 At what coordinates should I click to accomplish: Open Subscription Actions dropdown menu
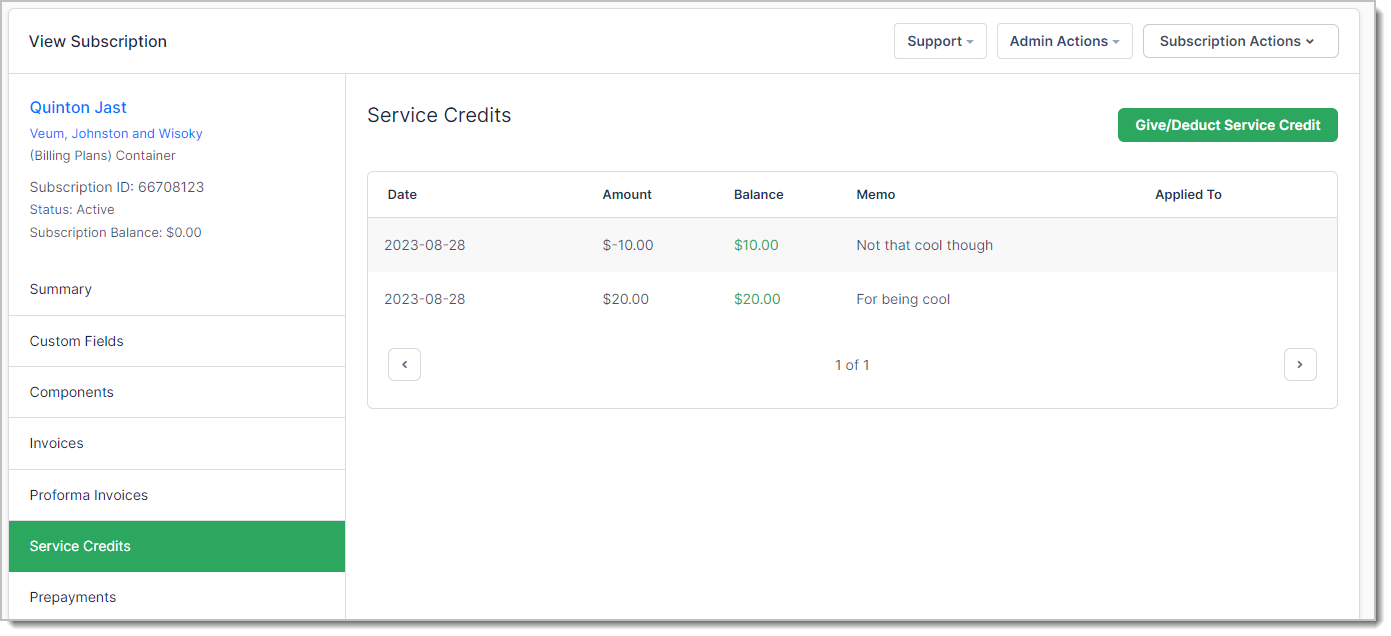1239,41
